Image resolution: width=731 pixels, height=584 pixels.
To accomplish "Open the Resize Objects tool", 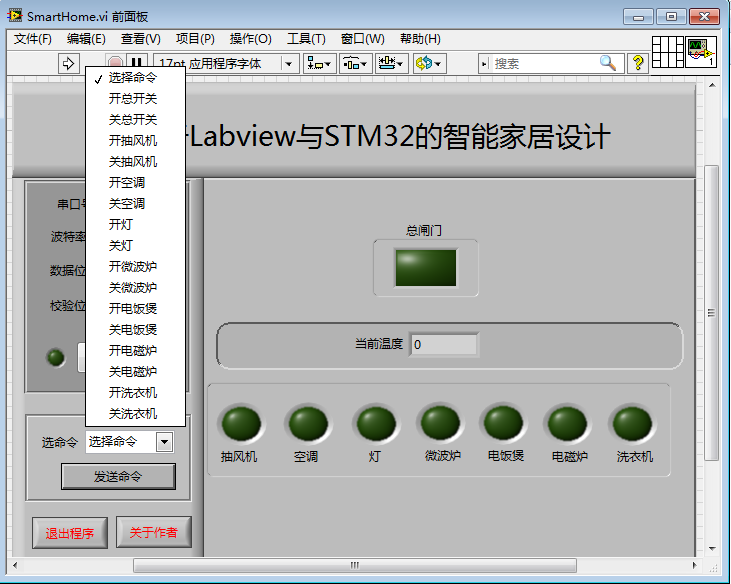I will pyautogui.click(x=392, y=63).
